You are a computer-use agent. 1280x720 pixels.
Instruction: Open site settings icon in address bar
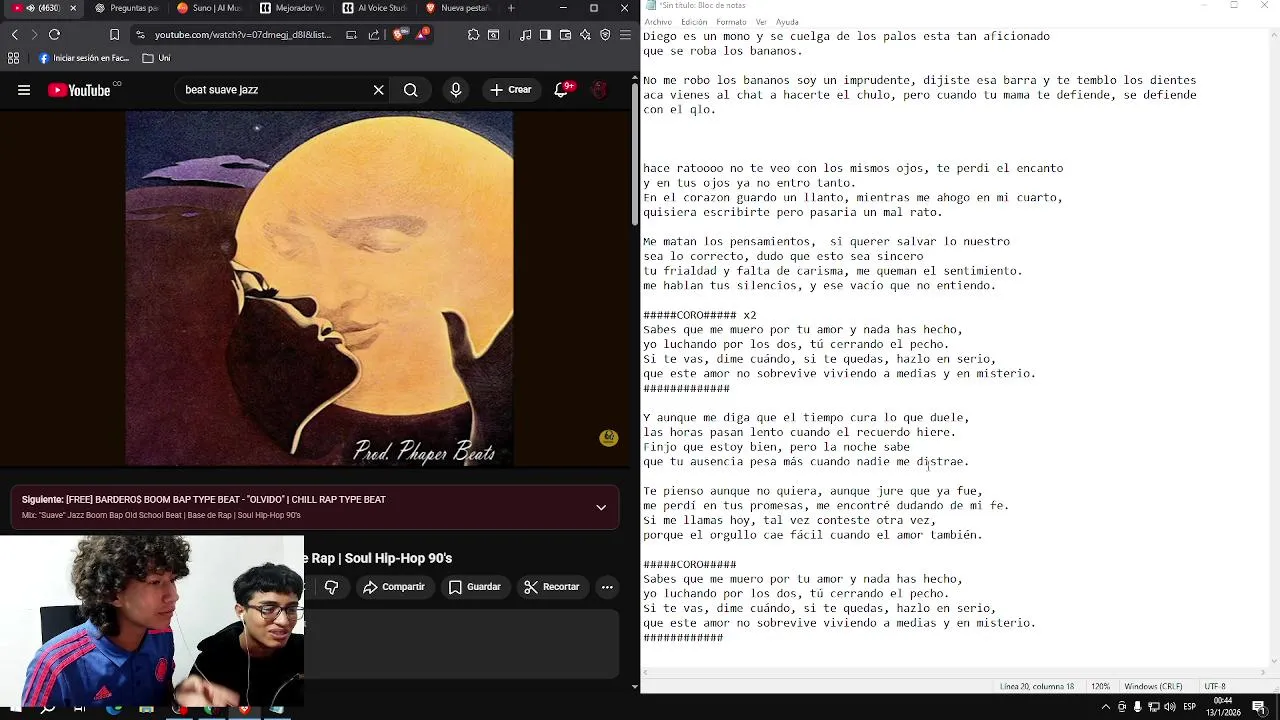coord(140,35)
